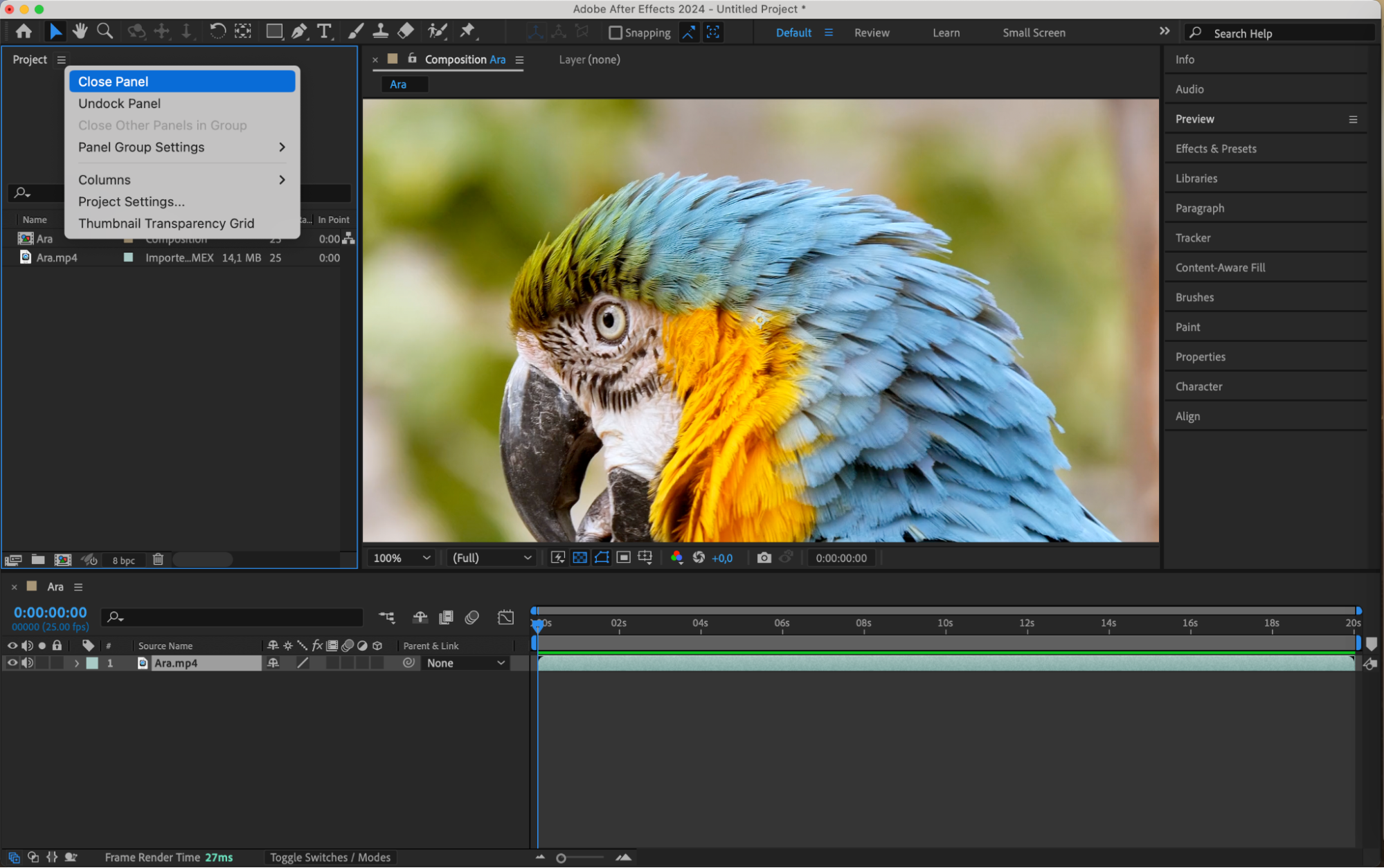Select the Hand tool
Viewport: 1384px width, 868px height.
pos(80,31)
